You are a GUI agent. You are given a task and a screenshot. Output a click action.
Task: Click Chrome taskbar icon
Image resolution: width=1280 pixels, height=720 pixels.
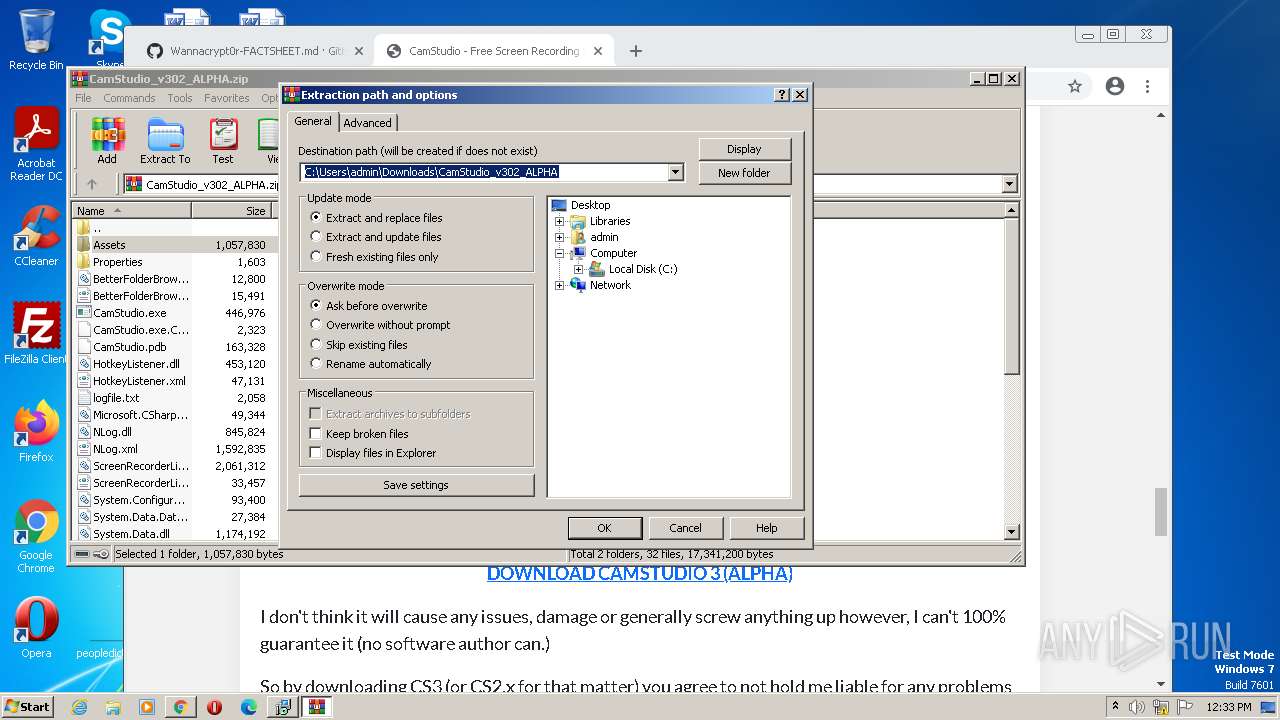(x=180, y=707)
